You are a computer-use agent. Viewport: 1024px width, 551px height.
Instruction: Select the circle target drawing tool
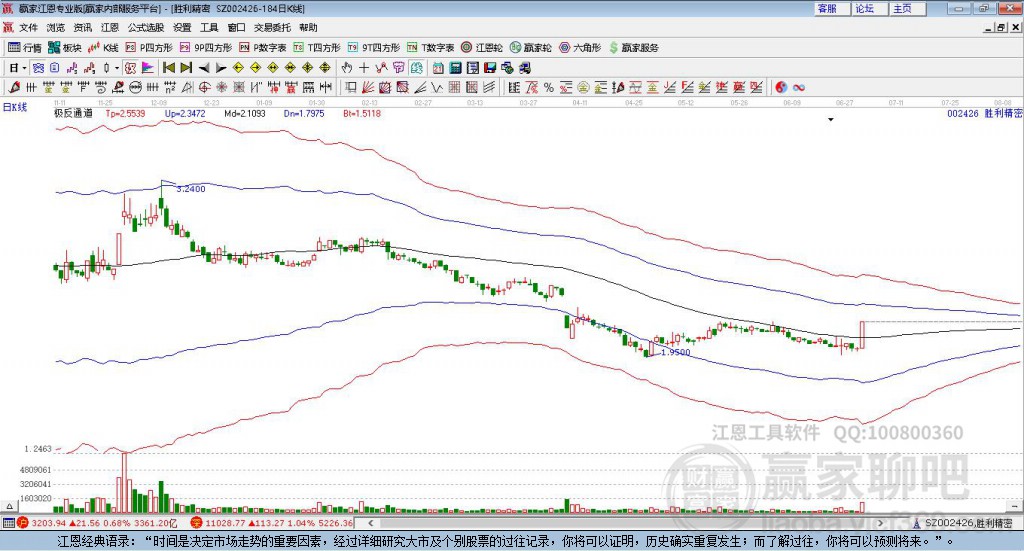204,87
